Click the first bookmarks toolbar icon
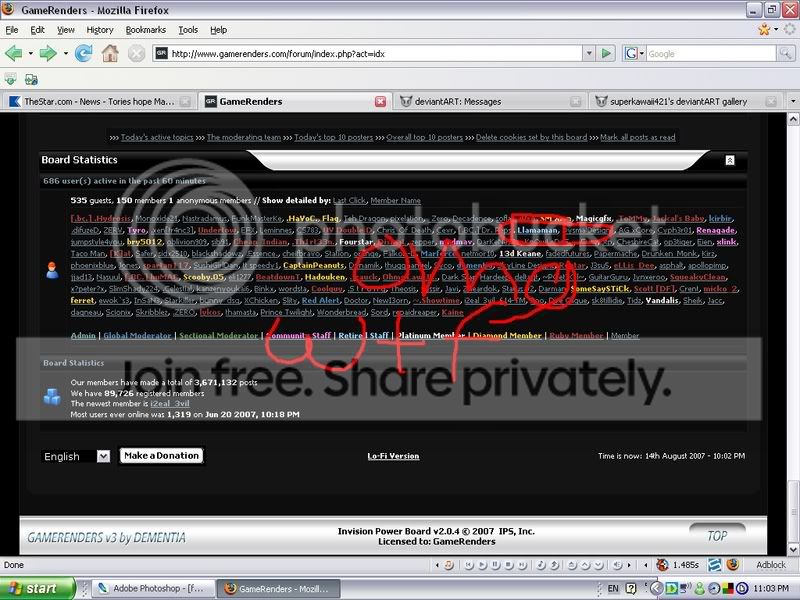This screenshot has width=800, height=600. [x=10, y=79]
